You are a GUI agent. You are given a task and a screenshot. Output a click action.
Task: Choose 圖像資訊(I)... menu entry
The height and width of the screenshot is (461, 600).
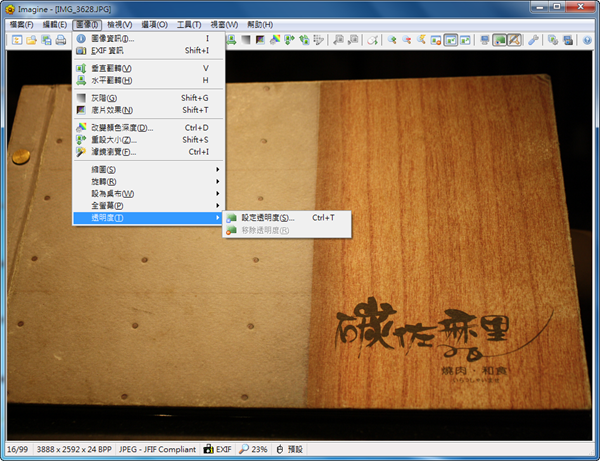point(148,39)
